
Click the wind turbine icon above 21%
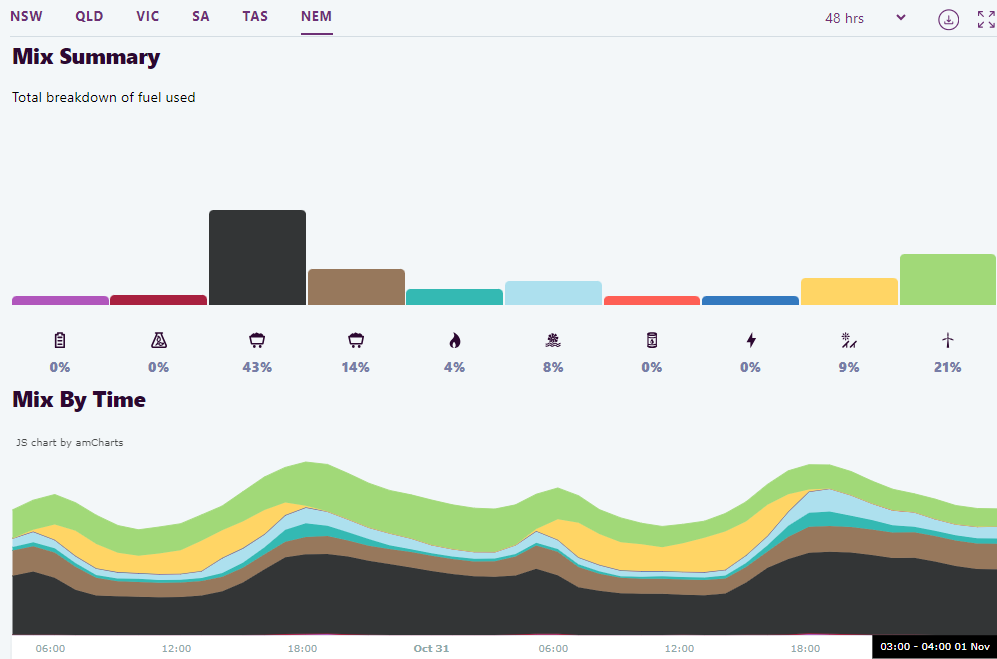coord(947,340)
